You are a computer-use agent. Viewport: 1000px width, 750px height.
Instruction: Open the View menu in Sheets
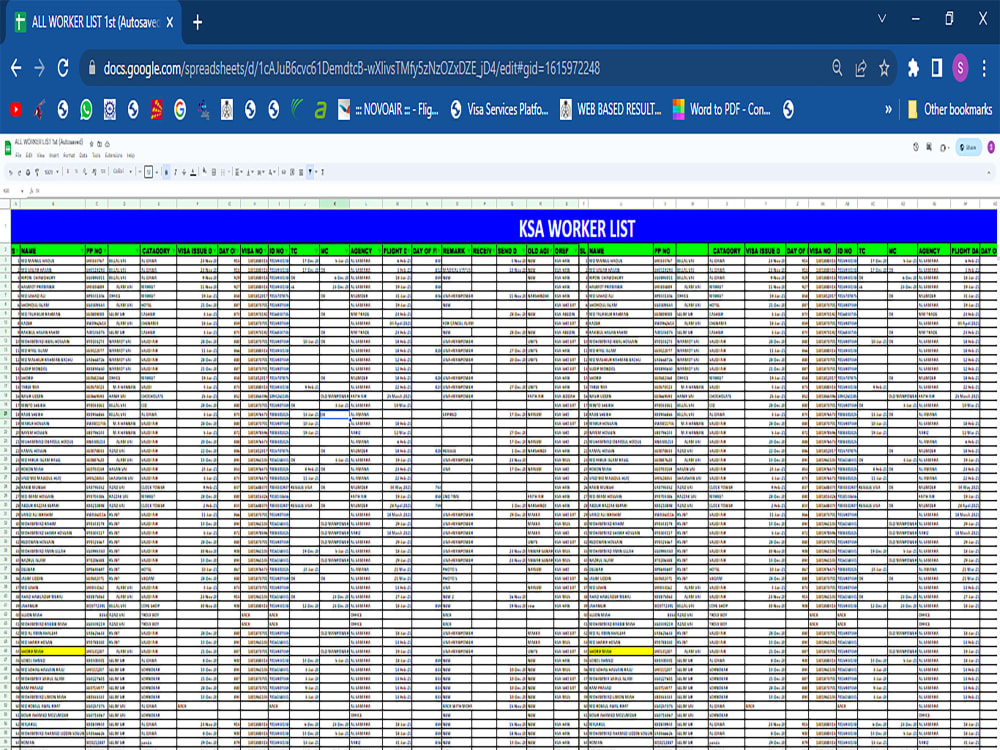(41, 156)
